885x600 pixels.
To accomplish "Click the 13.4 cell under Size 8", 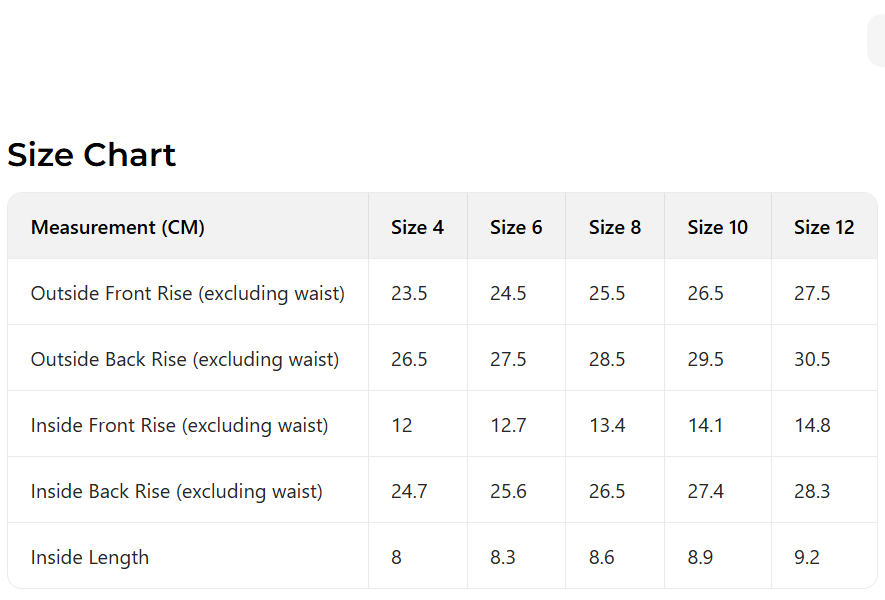I will coord(607,425).
